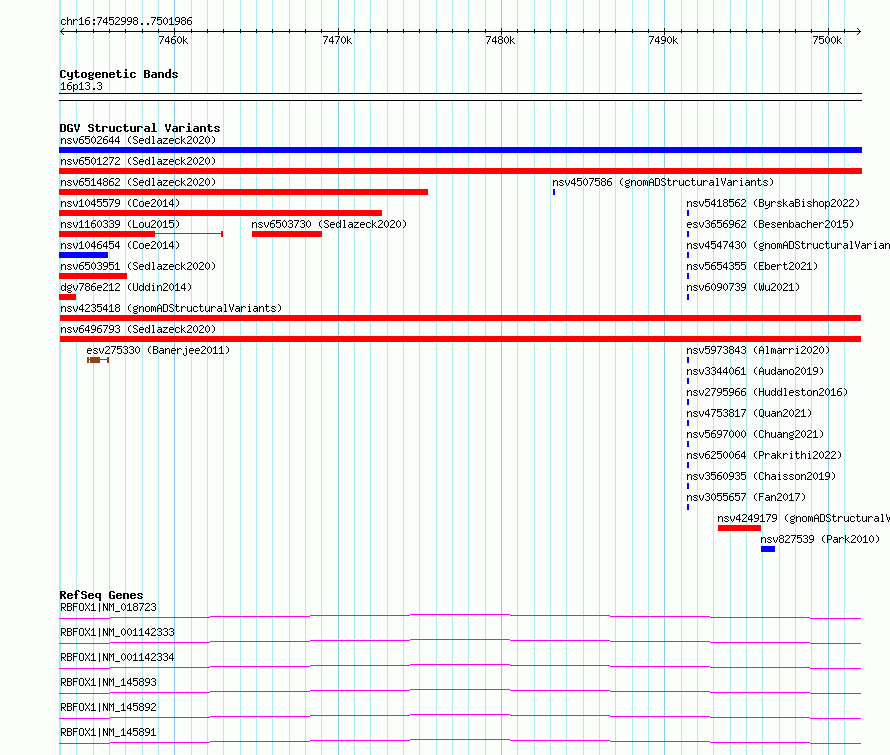Screen dimensions: 890x755
Task: Click nsv2795966 (Huddleston2016) label
Action: point(767,392)
